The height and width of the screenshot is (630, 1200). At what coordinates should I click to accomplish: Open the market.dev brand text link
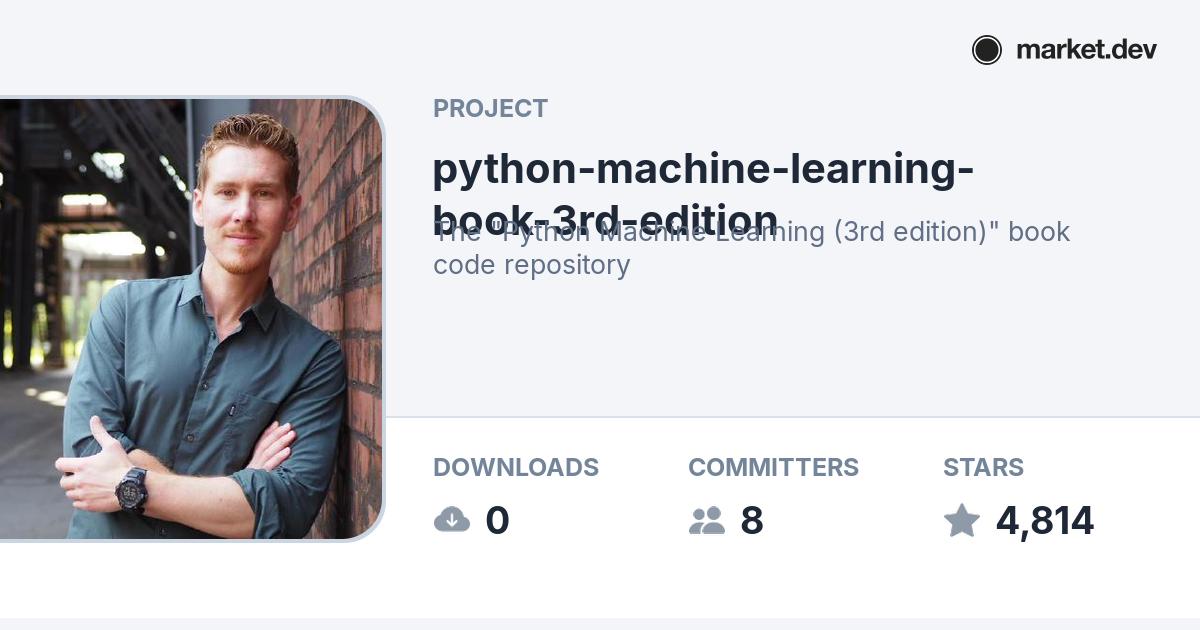1086,50
